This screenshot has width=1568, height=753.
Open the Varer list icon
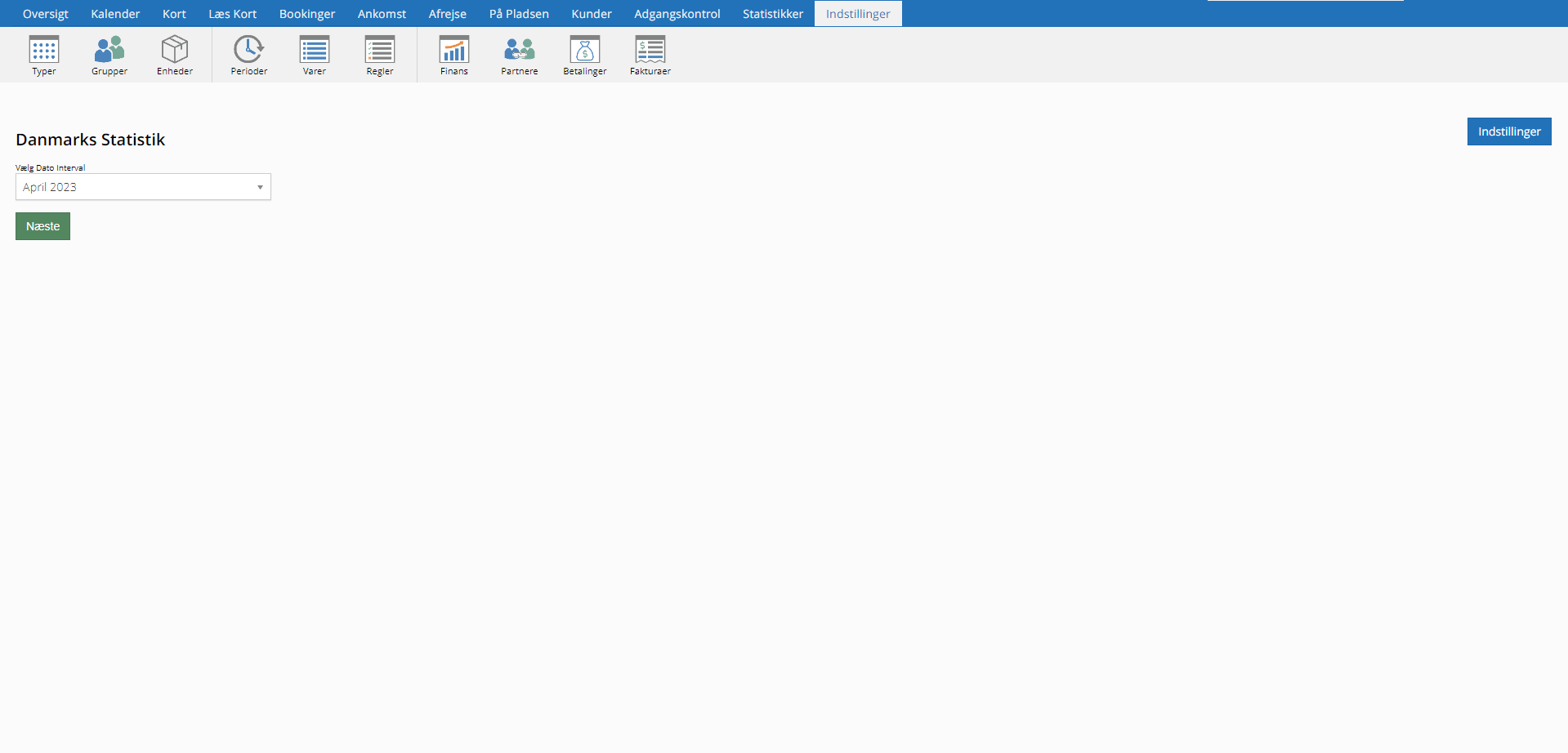click(x=315, y=51)
